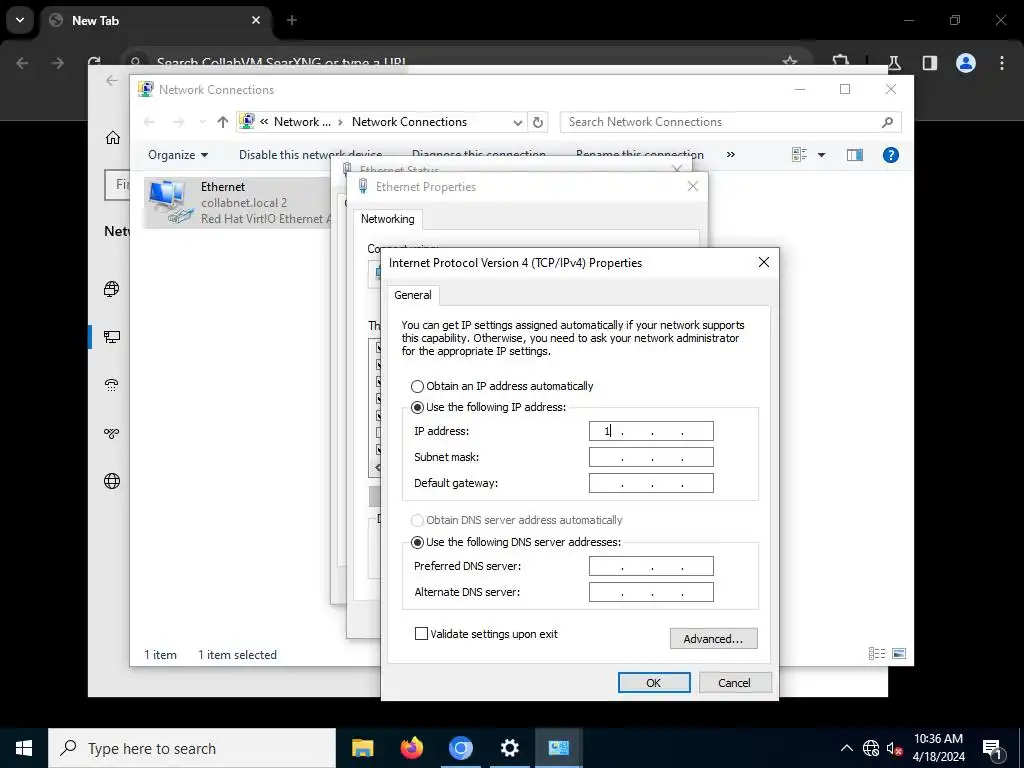Image resolution: width=1024 pixels, height=768 pixels.
Task: Expand the toolbar overflow chevron
Action: click(731, 155)
